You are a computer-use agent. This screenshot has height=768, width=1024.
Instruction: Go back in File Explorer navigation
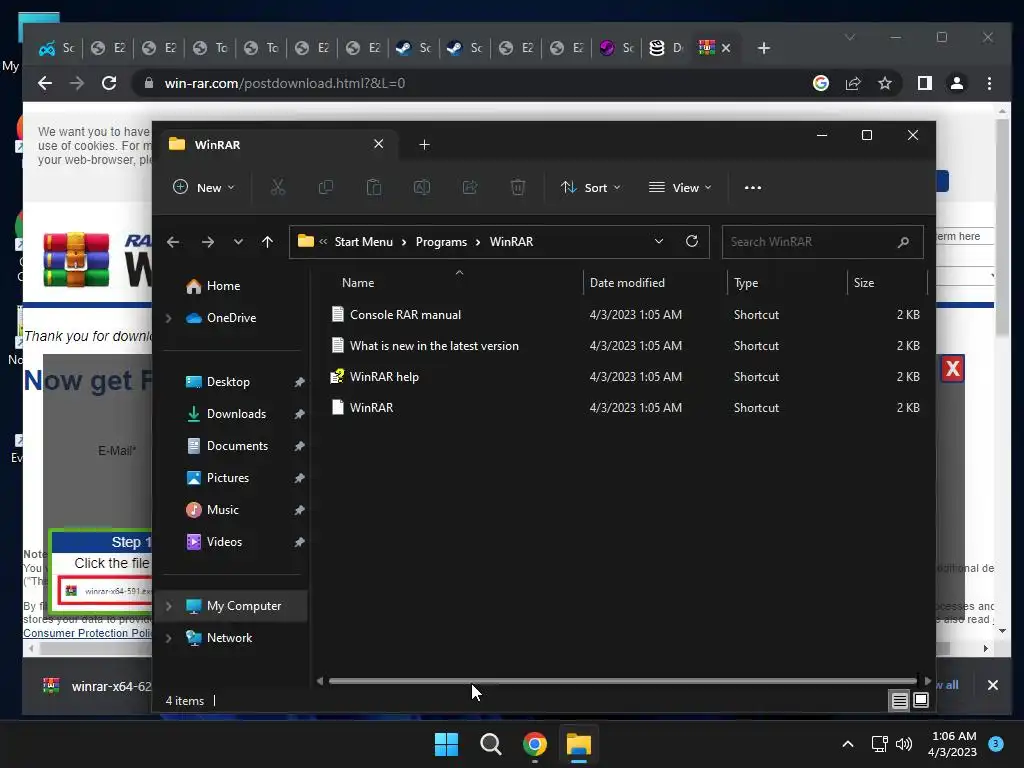click(173, 242)
